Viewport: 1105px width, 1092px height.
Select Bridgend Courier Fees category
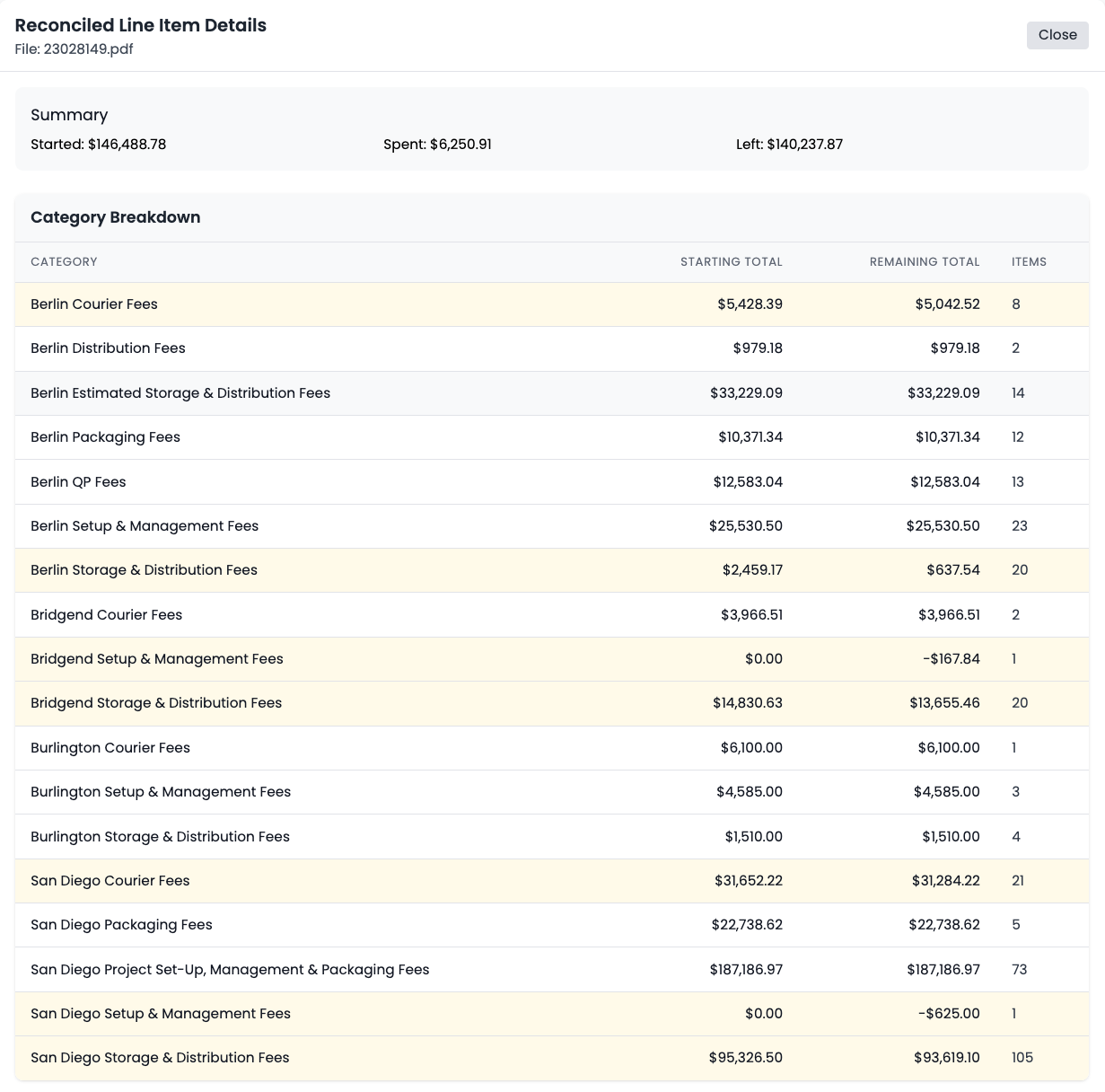[x=552, y=615]
